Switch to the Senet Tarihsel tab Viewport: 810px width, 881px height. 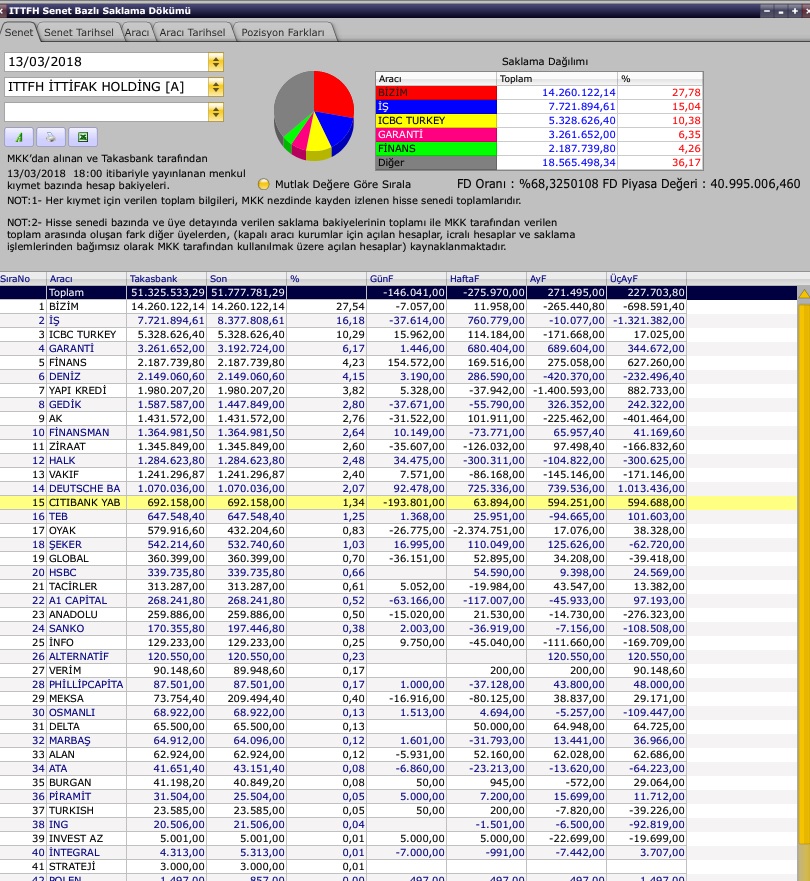79,32
